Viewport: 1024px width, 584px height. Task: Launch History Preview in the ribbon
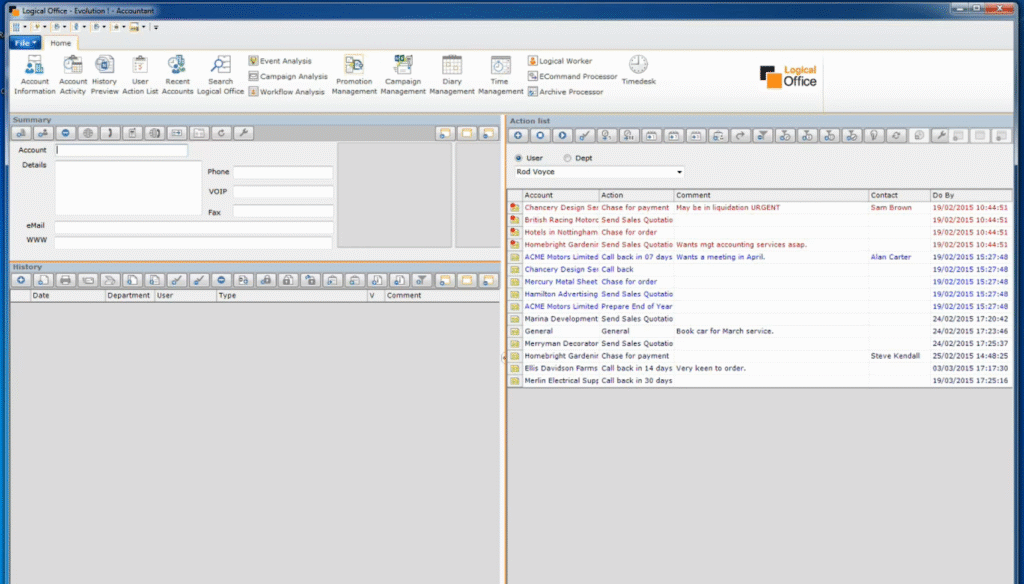click(x=104, y=75)
